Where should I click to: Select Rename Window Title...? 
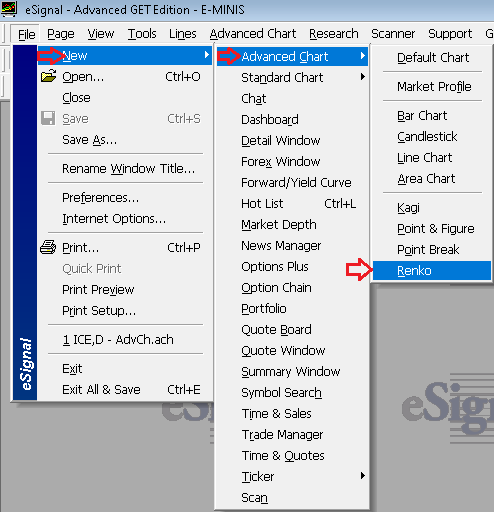click(125, 169)
